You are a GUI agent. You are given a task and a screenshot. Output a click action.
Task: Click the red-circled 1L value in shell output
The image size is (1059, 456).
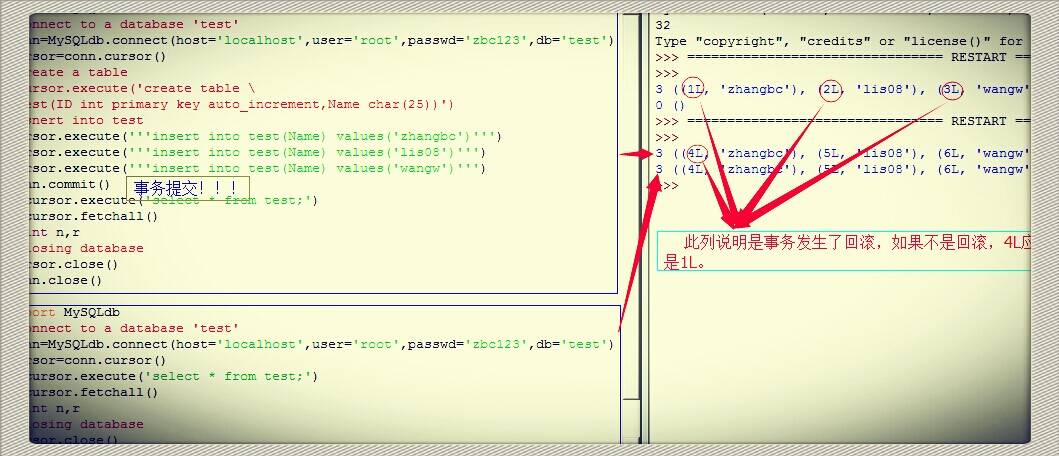[694, 89]
